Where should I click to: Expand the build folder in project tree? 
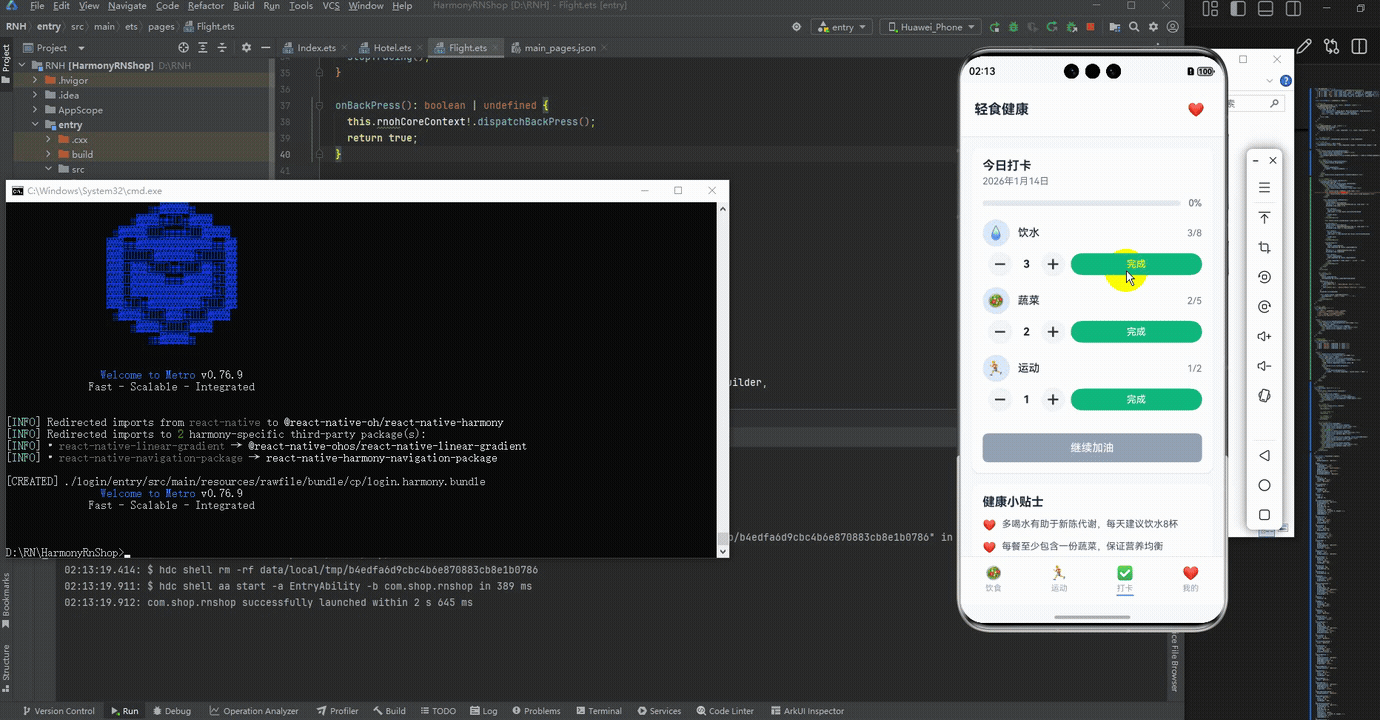(49, 154)
